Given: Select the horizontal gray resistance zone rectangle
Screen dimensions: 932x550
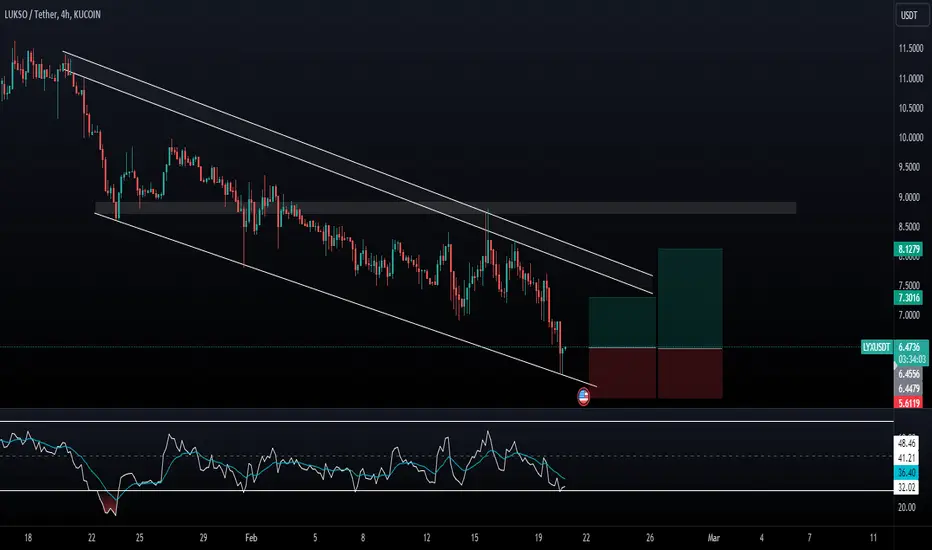Looking at the screenshot, I should pos(445,208).
